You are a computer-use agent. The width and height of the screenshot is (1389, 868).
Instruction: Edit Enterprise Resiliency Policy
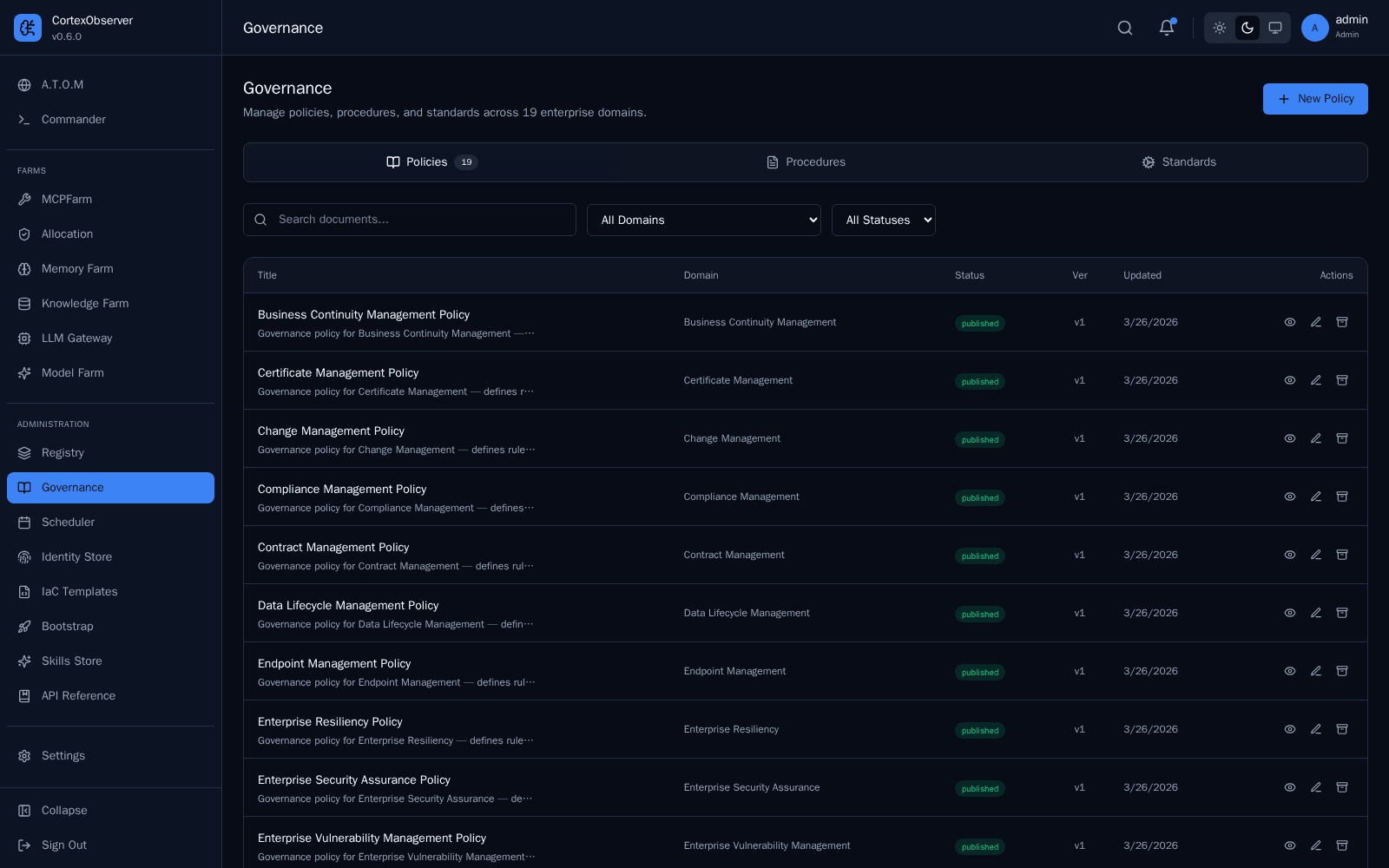1316,729
